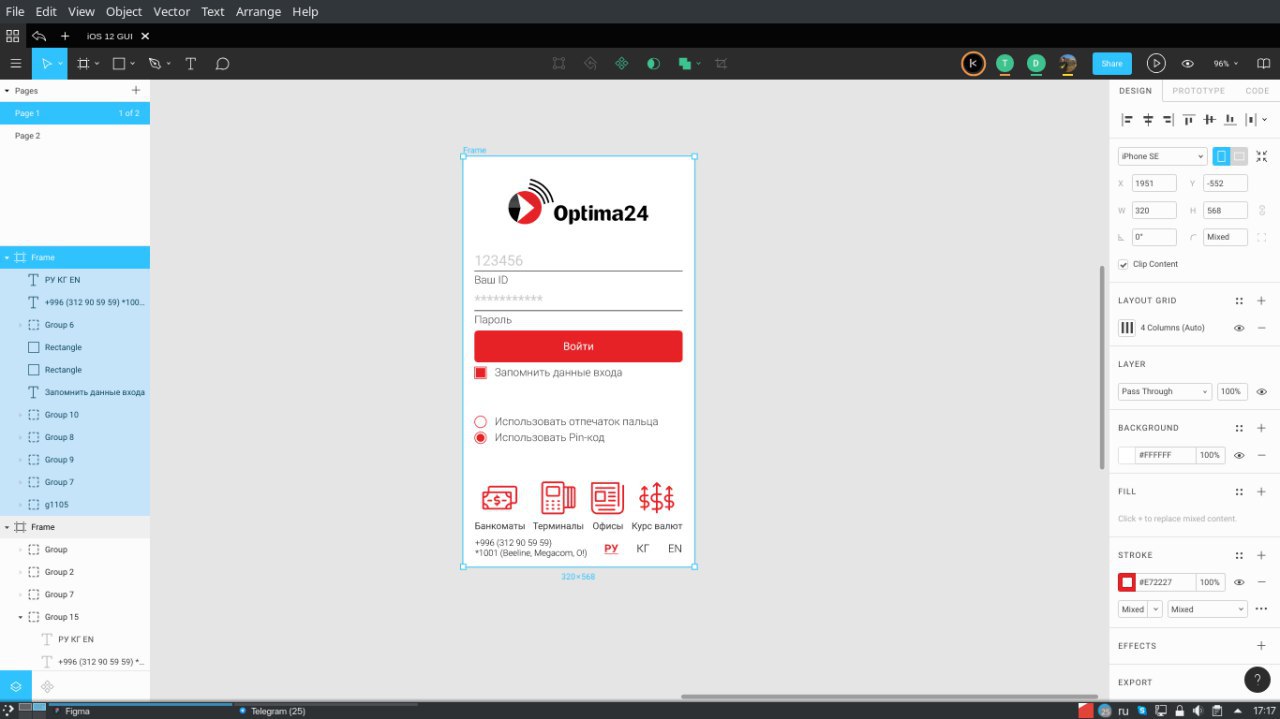1280x719 pixels.
Task: Select the g1105 layer
Action: (75, 505)
